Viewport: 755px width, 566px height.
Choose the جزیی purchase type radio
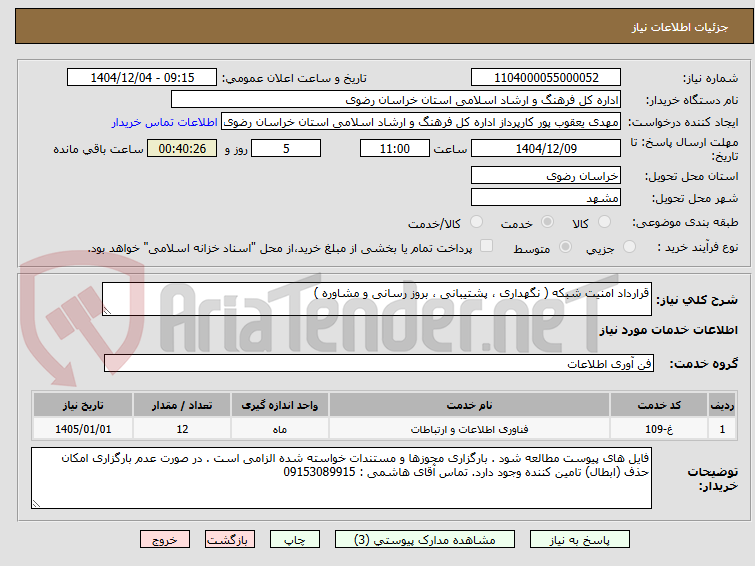pyautogui.click(x=629, y=247)
